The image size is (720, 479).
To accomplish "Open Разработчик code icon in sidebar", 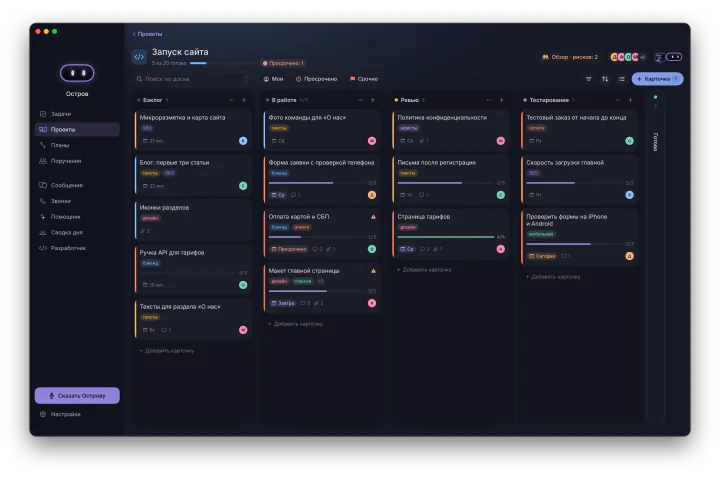I will tap(43, 248).
